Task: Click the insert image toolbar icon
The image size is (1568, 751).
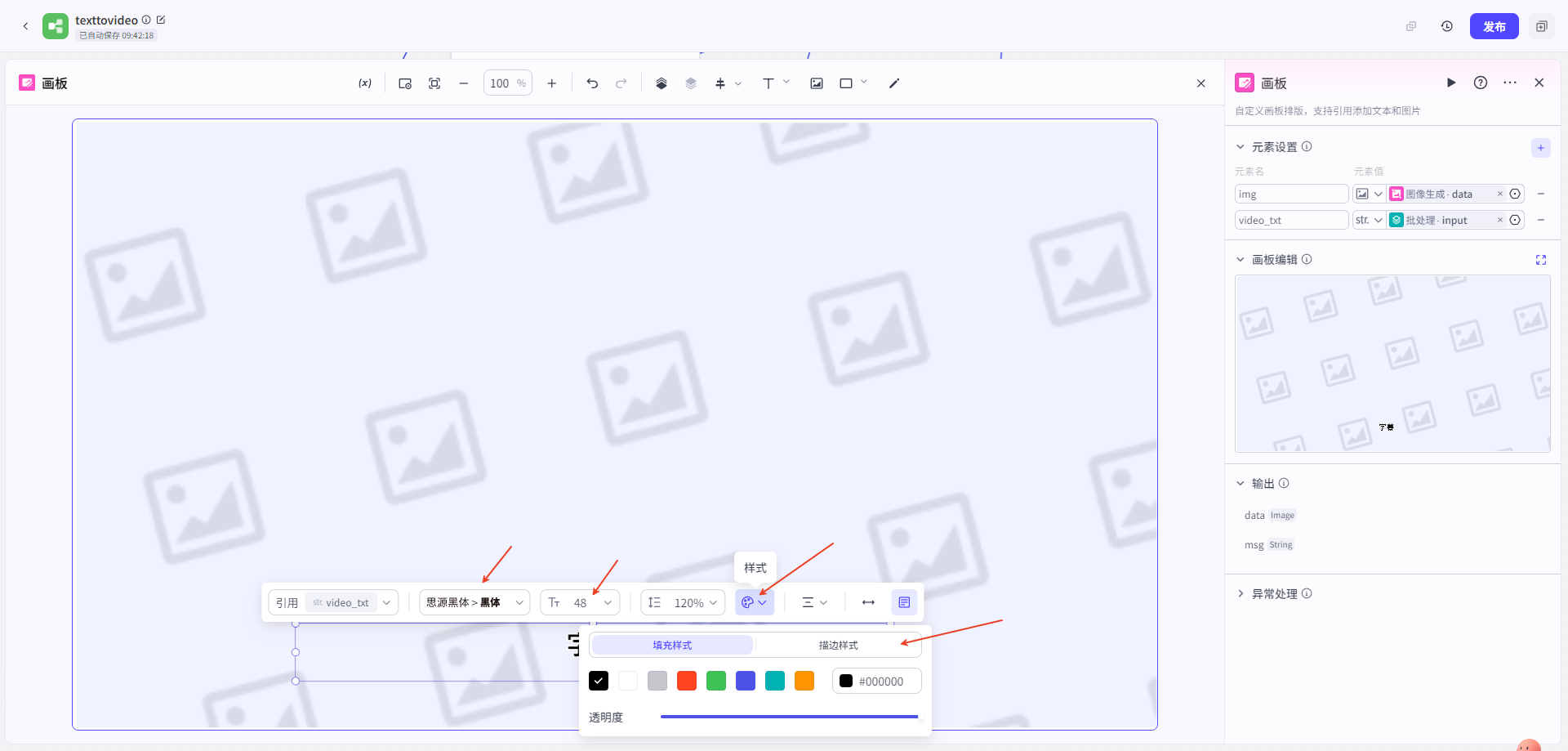Action: tap(816, 83)
